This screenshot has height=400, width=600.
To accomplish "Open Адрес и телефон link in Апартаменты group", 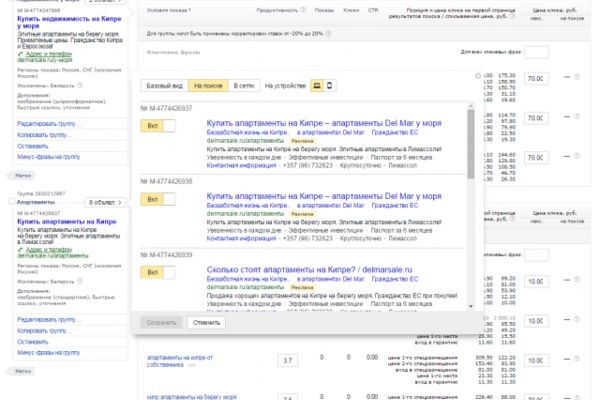I will (49, 250).
